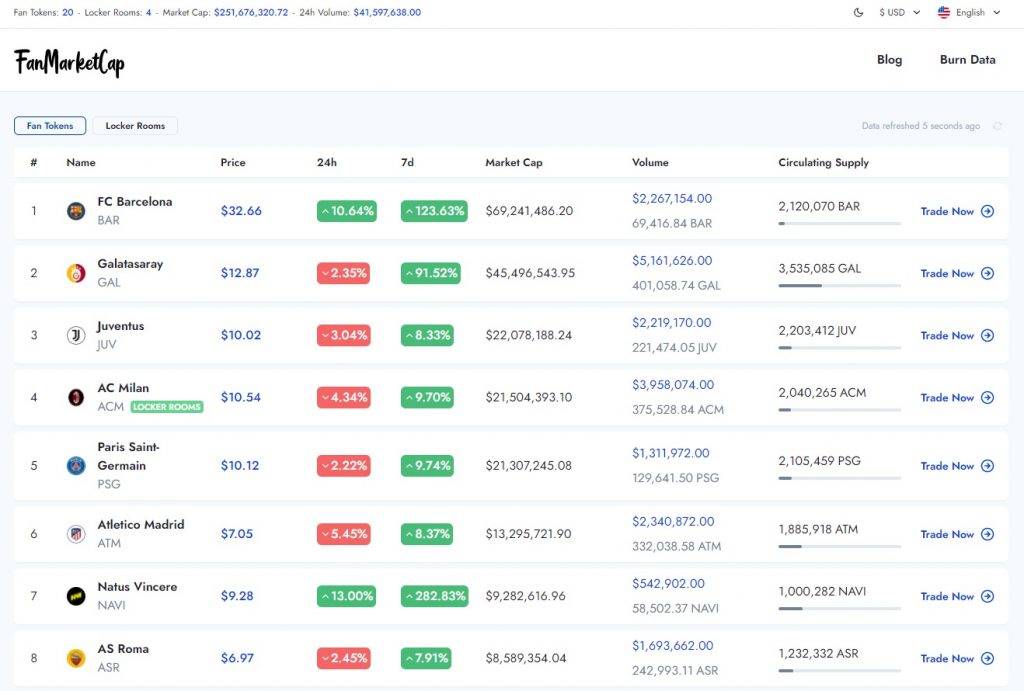The height and width of the screenshot is (691, 1024).
Task: Click Trade Now for AS Roma
Action: [957, 658]
